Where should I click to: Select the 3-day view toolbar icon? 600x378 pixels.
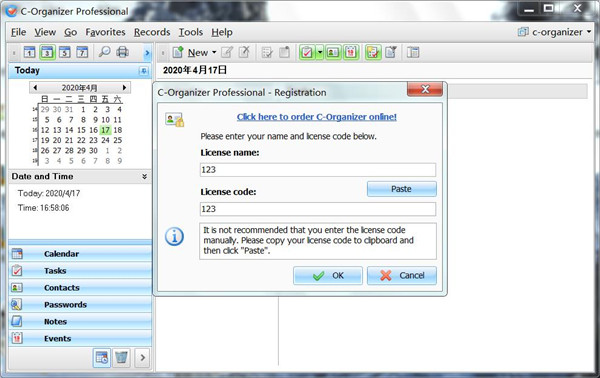47,52
